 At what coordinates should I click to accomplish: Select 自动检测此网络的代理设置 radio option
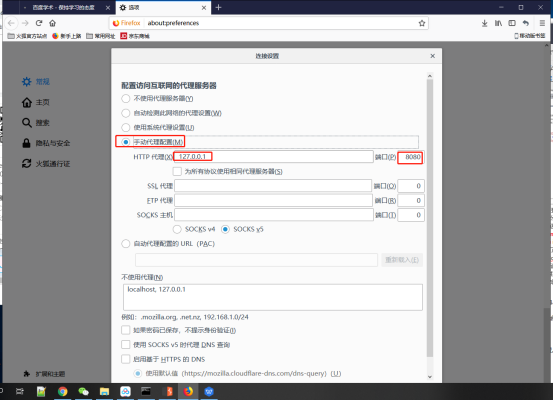[126, 113]
